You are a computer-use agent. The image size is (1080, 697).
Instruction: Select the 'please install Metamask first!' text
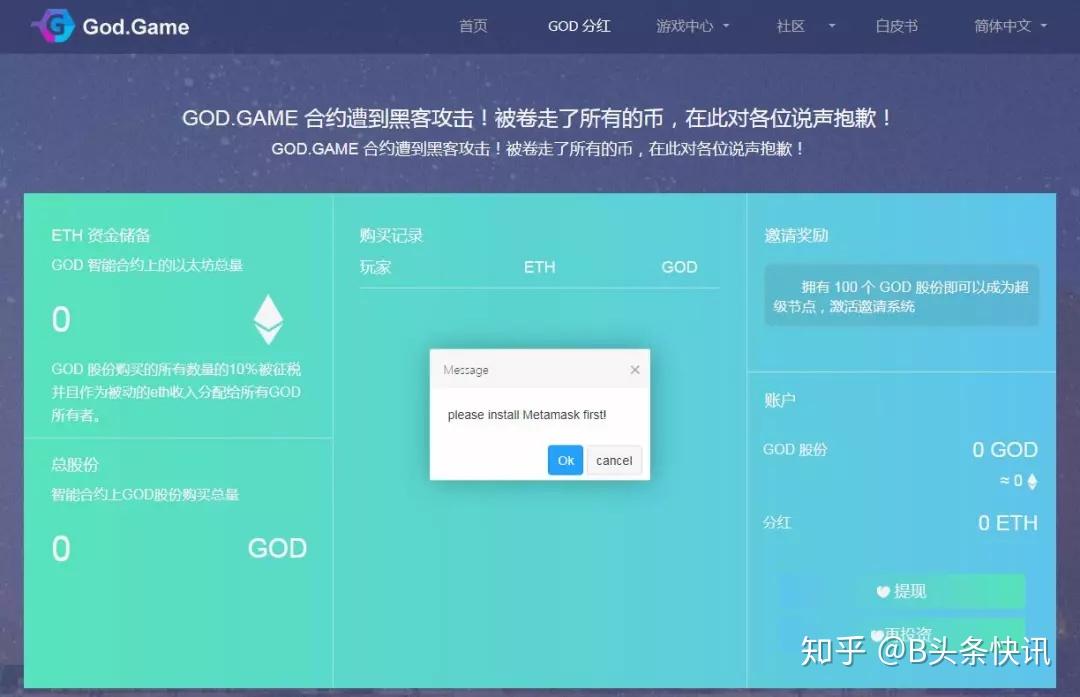tap(527, 415)
